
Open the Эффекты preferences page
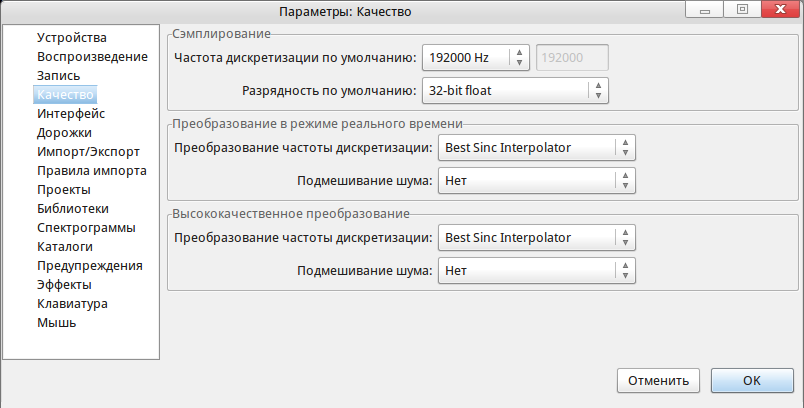[x=66, y=285]
